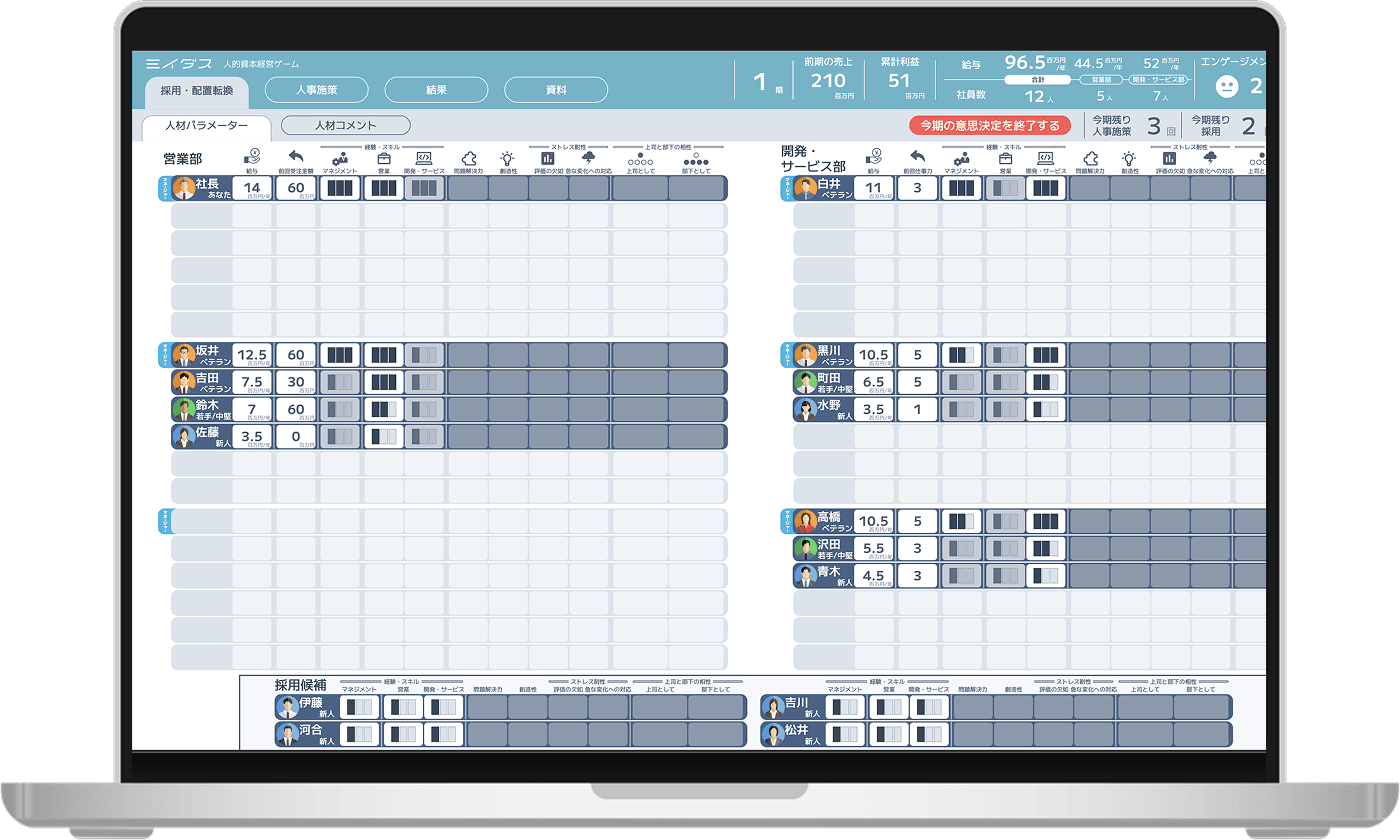Select the 開発・サービス部 salary pill in header

(1158, 79)
